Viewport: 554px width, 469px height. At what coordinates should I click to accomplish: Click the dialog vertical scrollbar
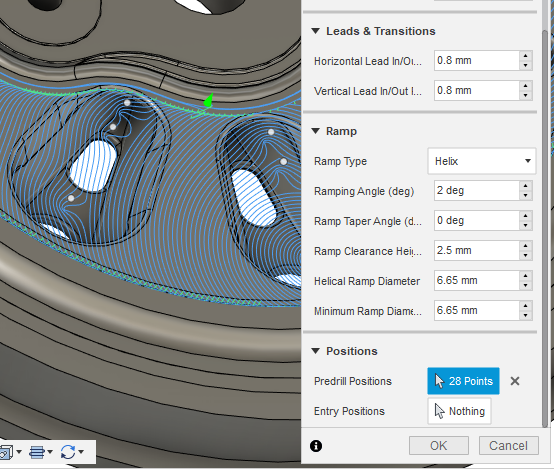point(545,228)
